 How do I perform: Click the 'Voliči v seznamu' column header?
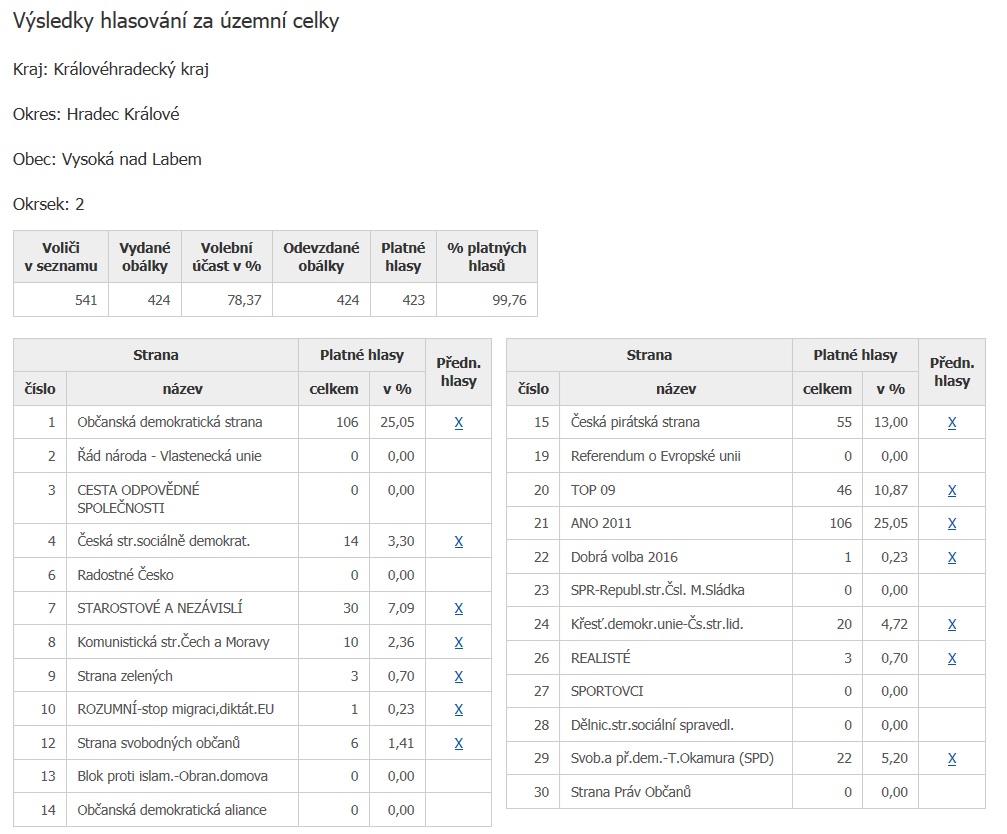tap(61, 257)
